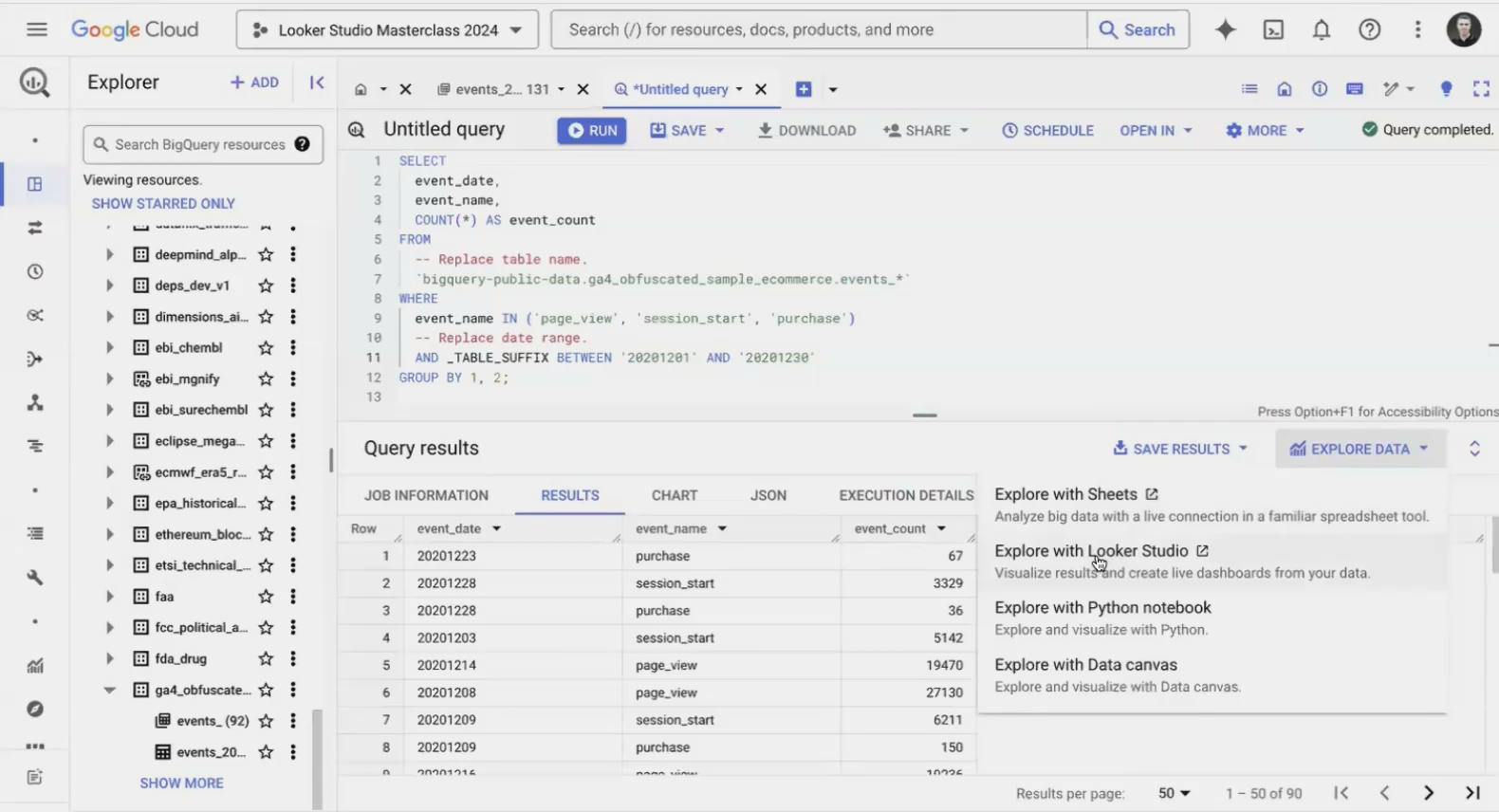This screenshot has width=1499, height=812.
Task: Jump to last results page
Action: click(x=1472, y=793)
